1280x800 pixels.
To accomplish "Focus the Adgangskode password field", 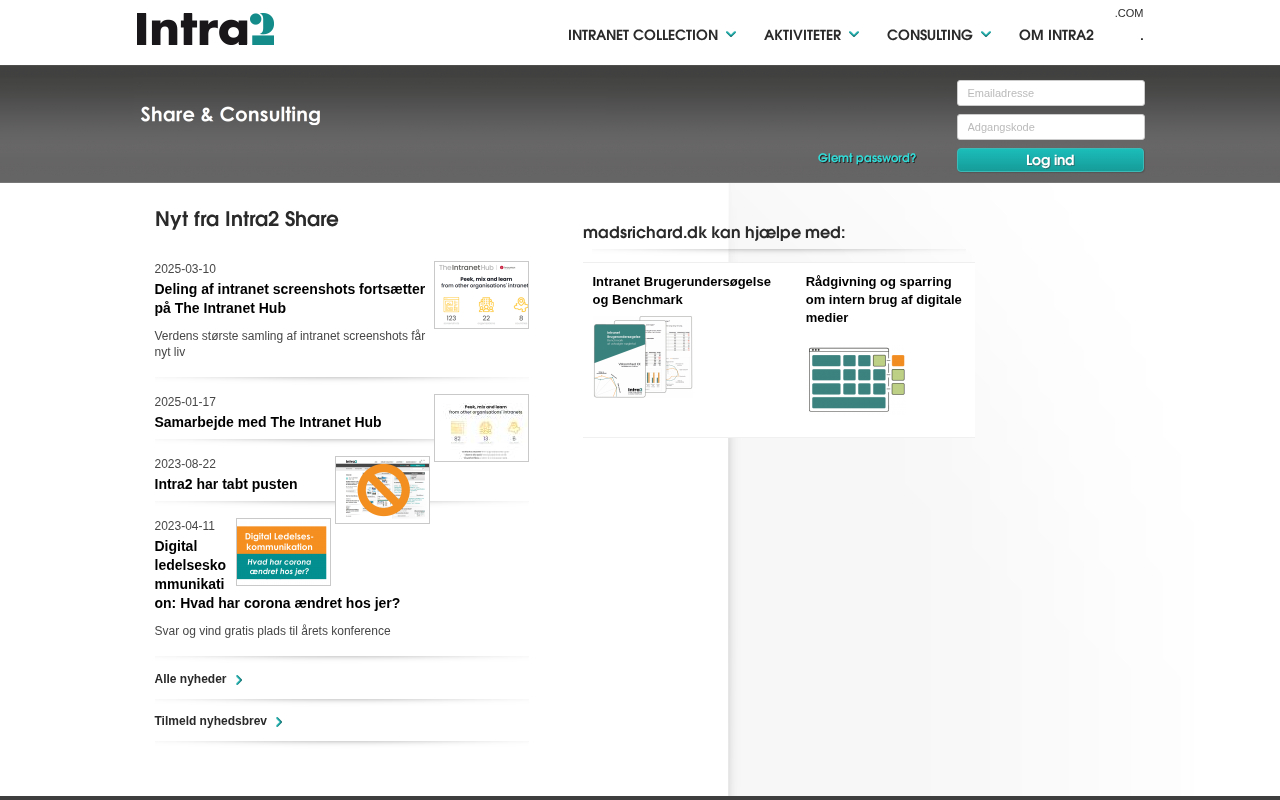I will [1051, 127].
